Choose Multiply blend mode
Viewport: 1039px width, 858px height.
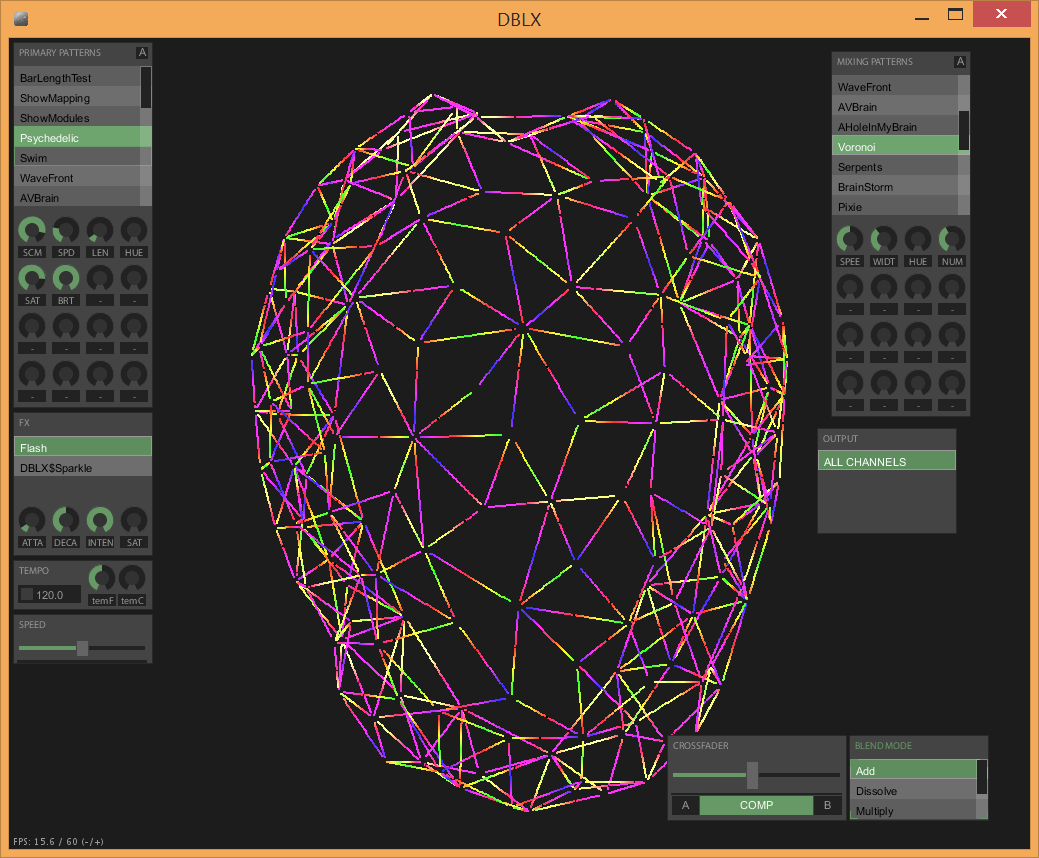[914, 810]
